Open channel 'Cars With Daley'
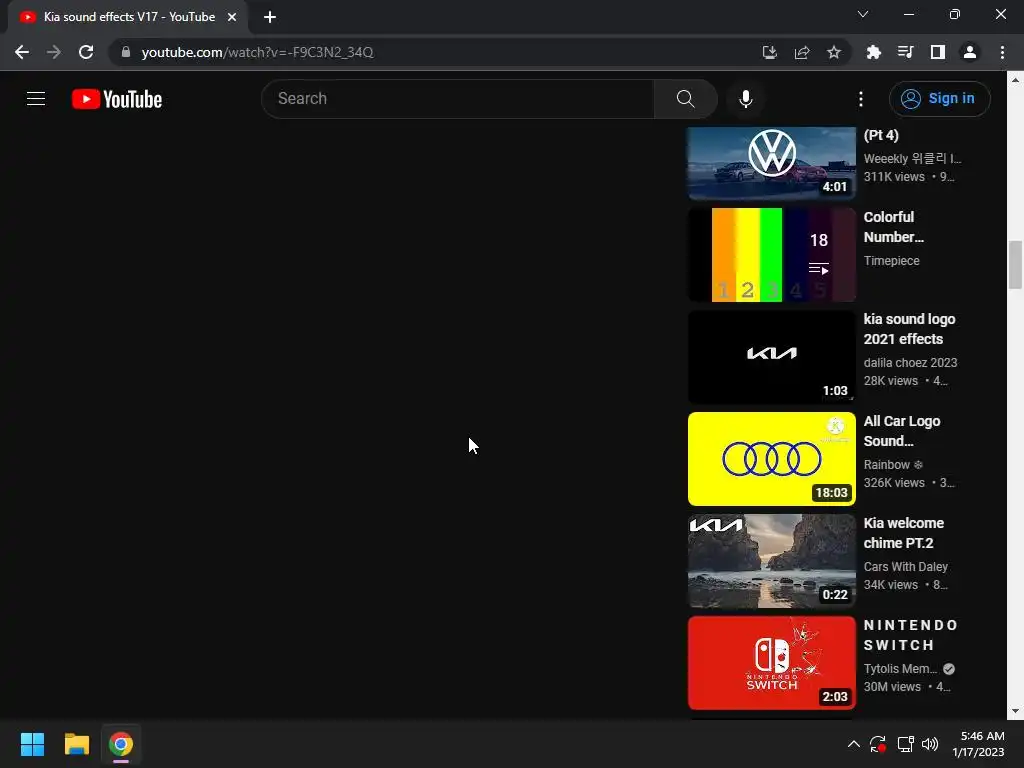Viewport: 1024px width, 768px height. tap(906, 566)
